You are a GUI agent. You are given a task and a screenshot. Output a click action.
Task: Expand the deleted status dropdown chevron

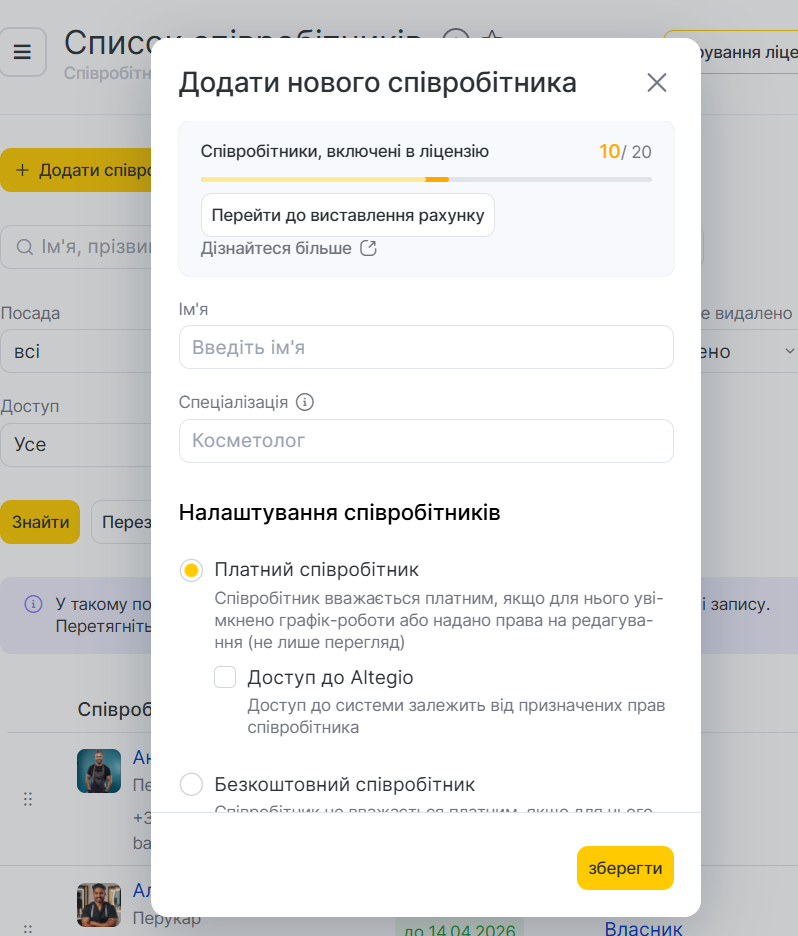pos(788,351)
